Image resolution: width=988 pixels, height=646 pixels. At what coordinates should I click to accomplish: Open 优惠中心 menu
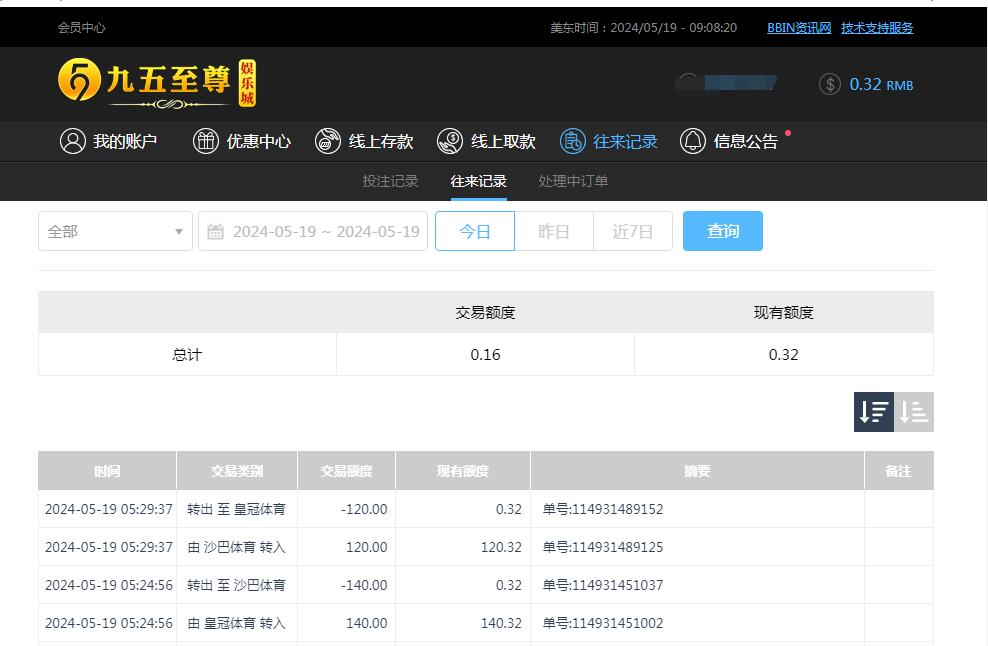click(242, 141)
